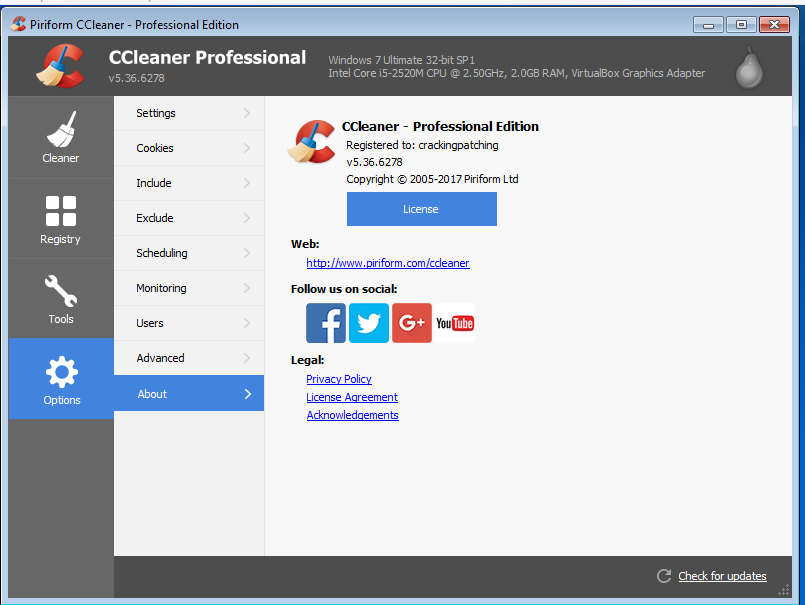
Task: Click the CCleaner logo on the About panel
Action: (311, 142)
